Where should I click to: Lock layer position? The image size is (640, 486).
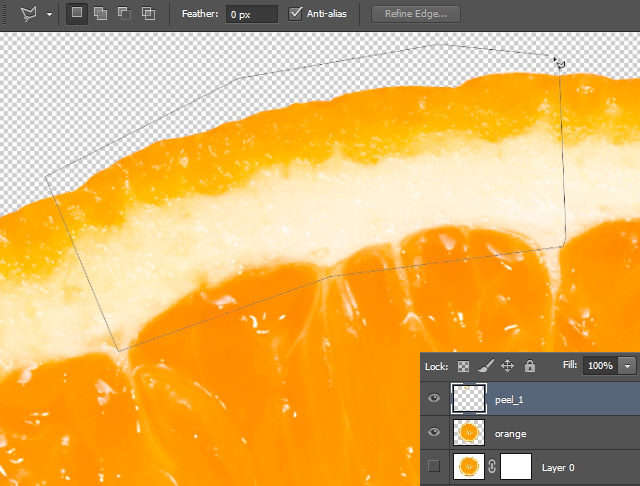click(507, 366)
